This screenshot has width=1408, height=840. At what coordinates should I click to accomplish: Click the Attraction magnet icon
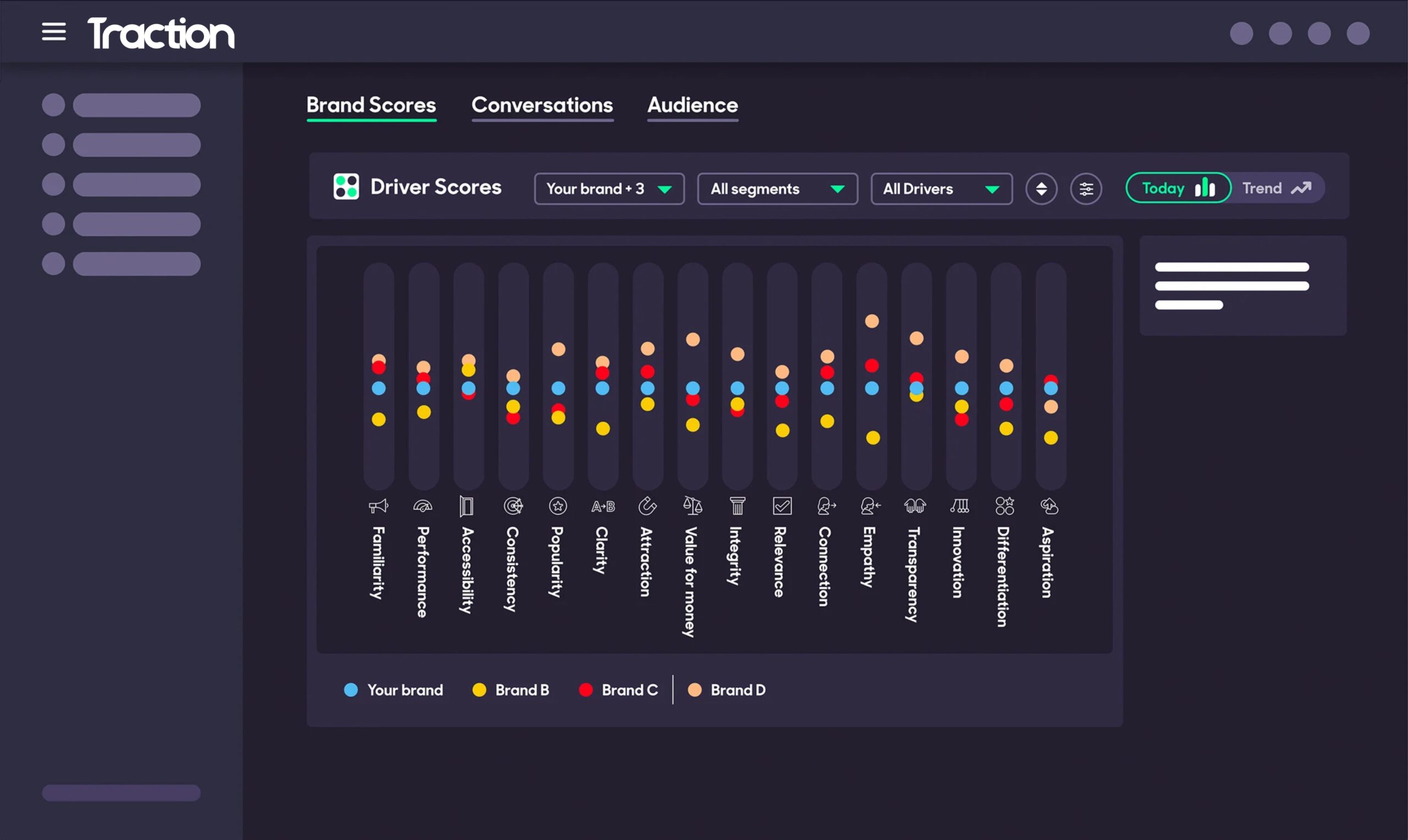point(647,505)
